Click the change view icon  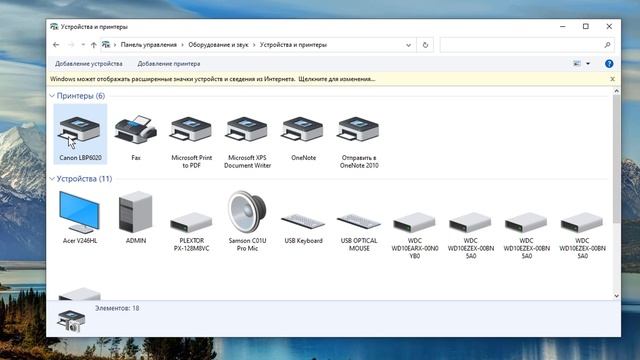(x=577, y=64)
